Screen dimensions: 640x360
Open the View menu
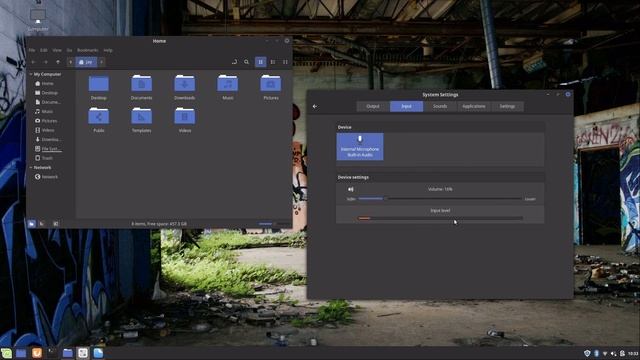tap(57, 50)
